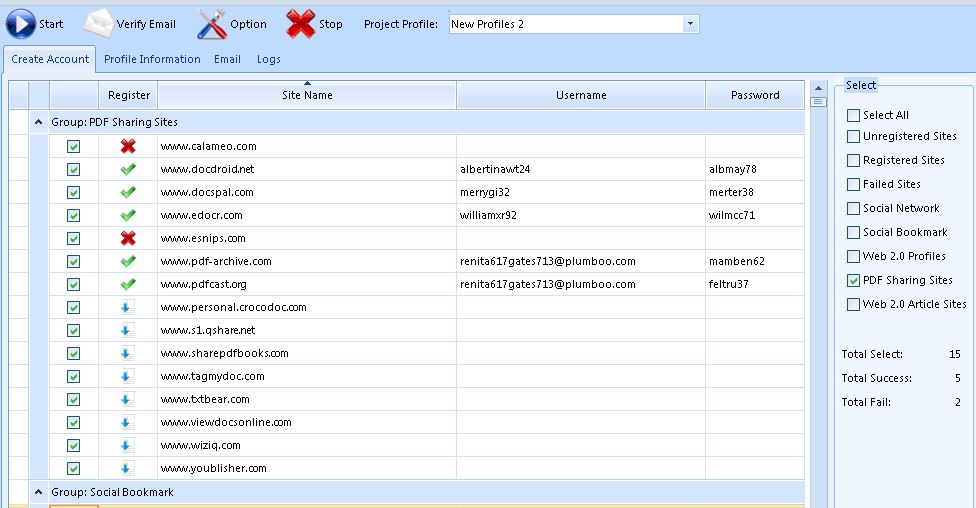Select username cell merrygi32
976x508 pixels.
581,192
